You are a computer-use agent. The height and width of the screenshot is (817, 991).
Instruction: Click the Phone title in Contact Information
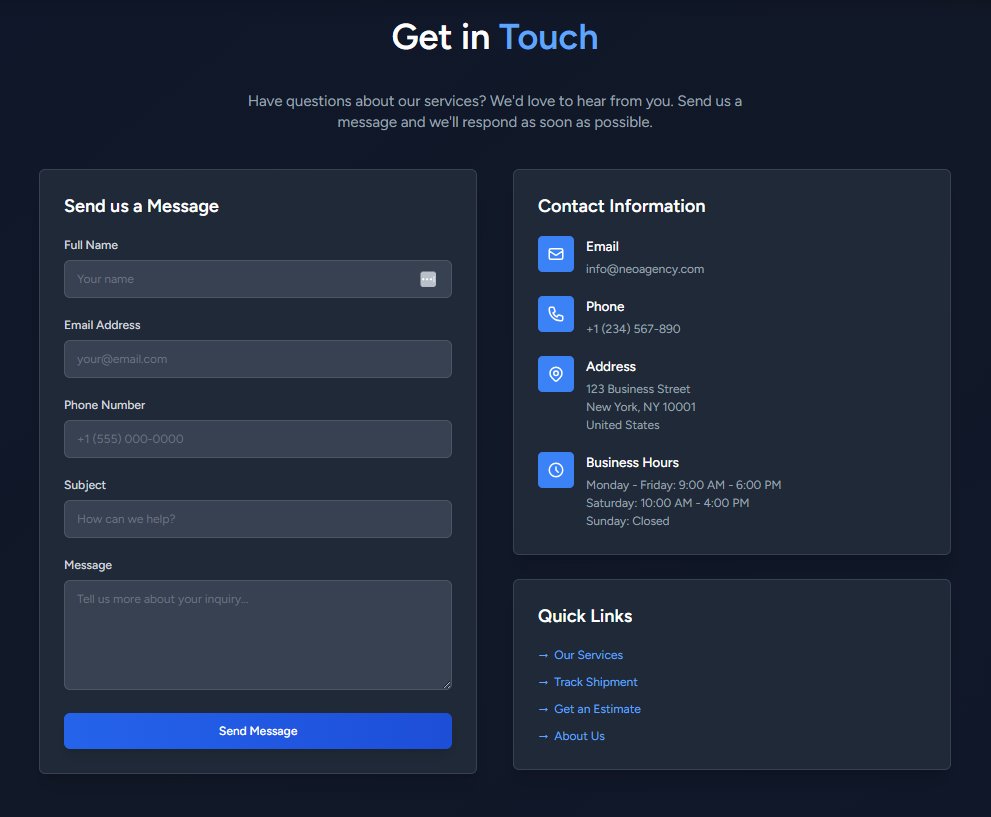tap(605, 306)
